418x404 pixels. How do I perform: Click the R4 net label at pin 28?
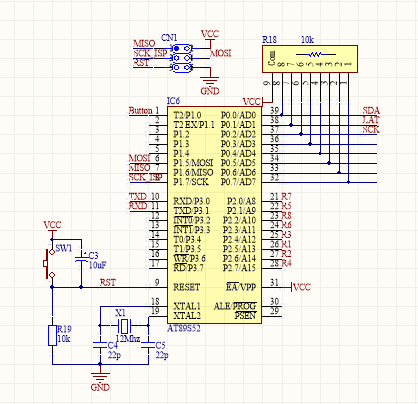click(x=286, y=263)
